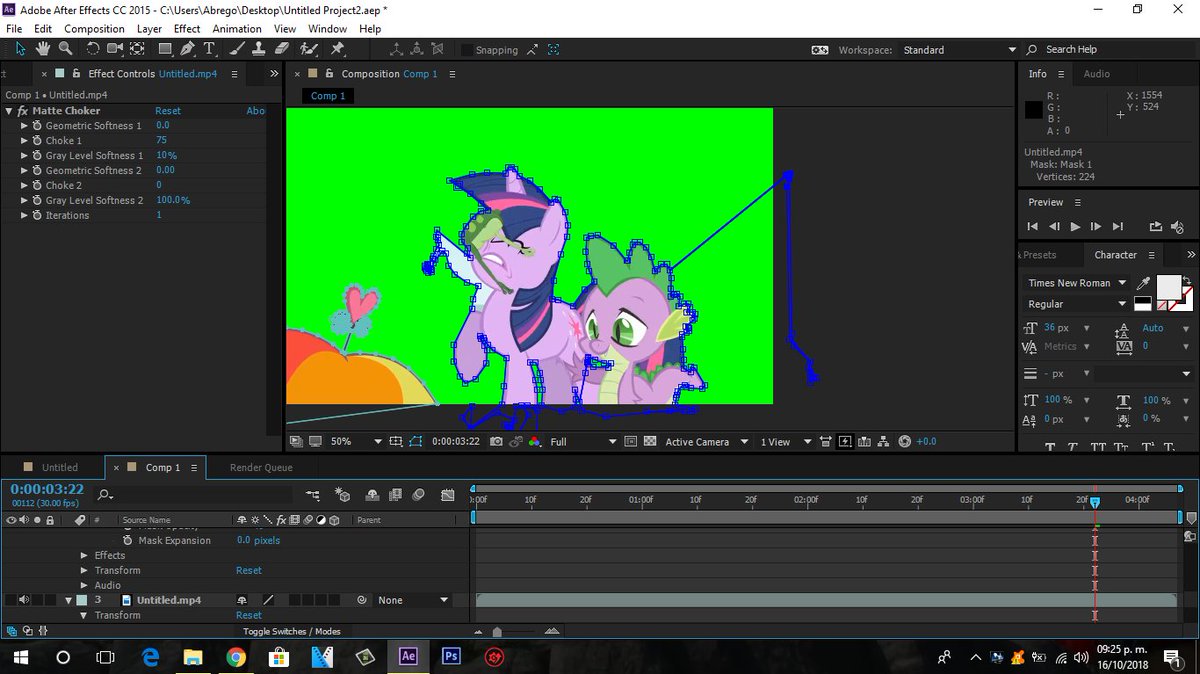Switch to the Untitled timeline tab
Viewport: 1200px width, 674px height.
tap(59, 467)
